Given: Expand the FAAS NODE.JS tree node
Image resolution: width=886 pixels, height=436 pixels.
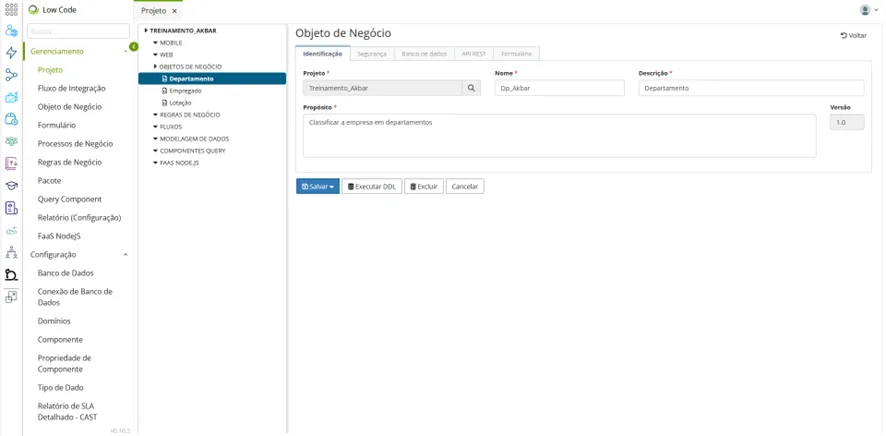Looking at the screenshot, I should coord(155,163).
